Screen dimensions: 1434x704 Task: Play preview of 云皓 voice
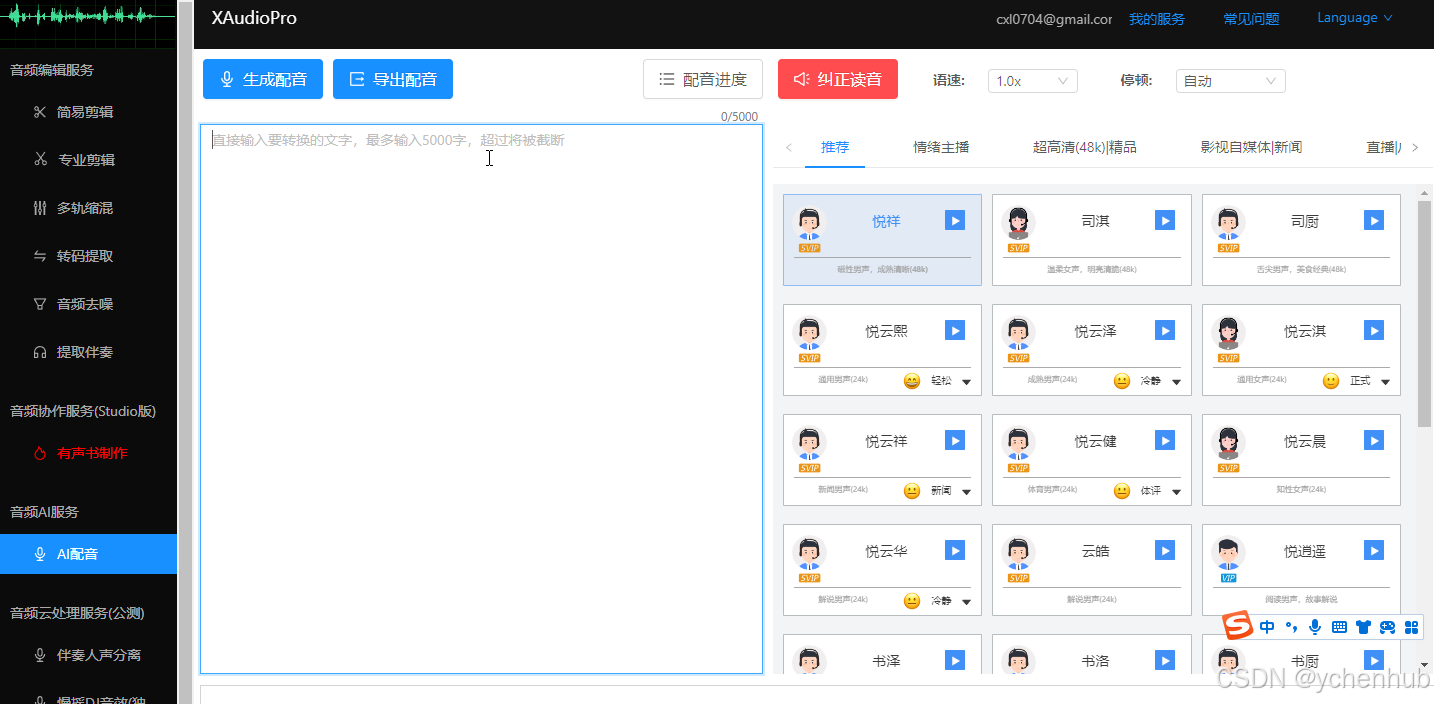coord(1165,550)
